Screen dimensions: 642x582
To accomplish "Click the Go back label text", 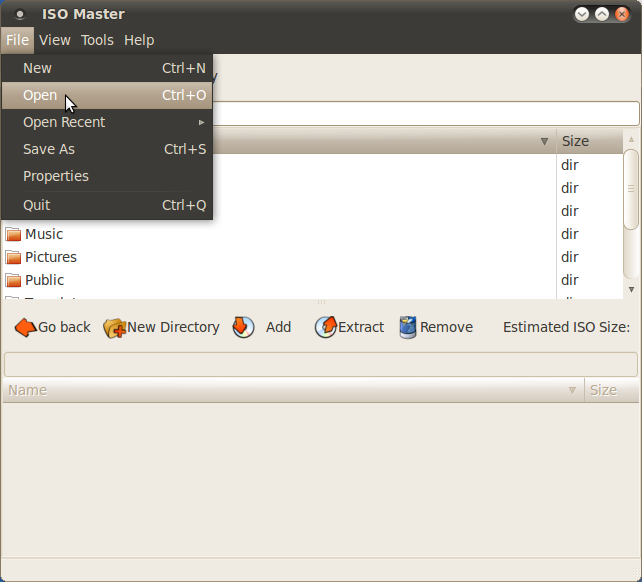I will (x=64, y=327).
